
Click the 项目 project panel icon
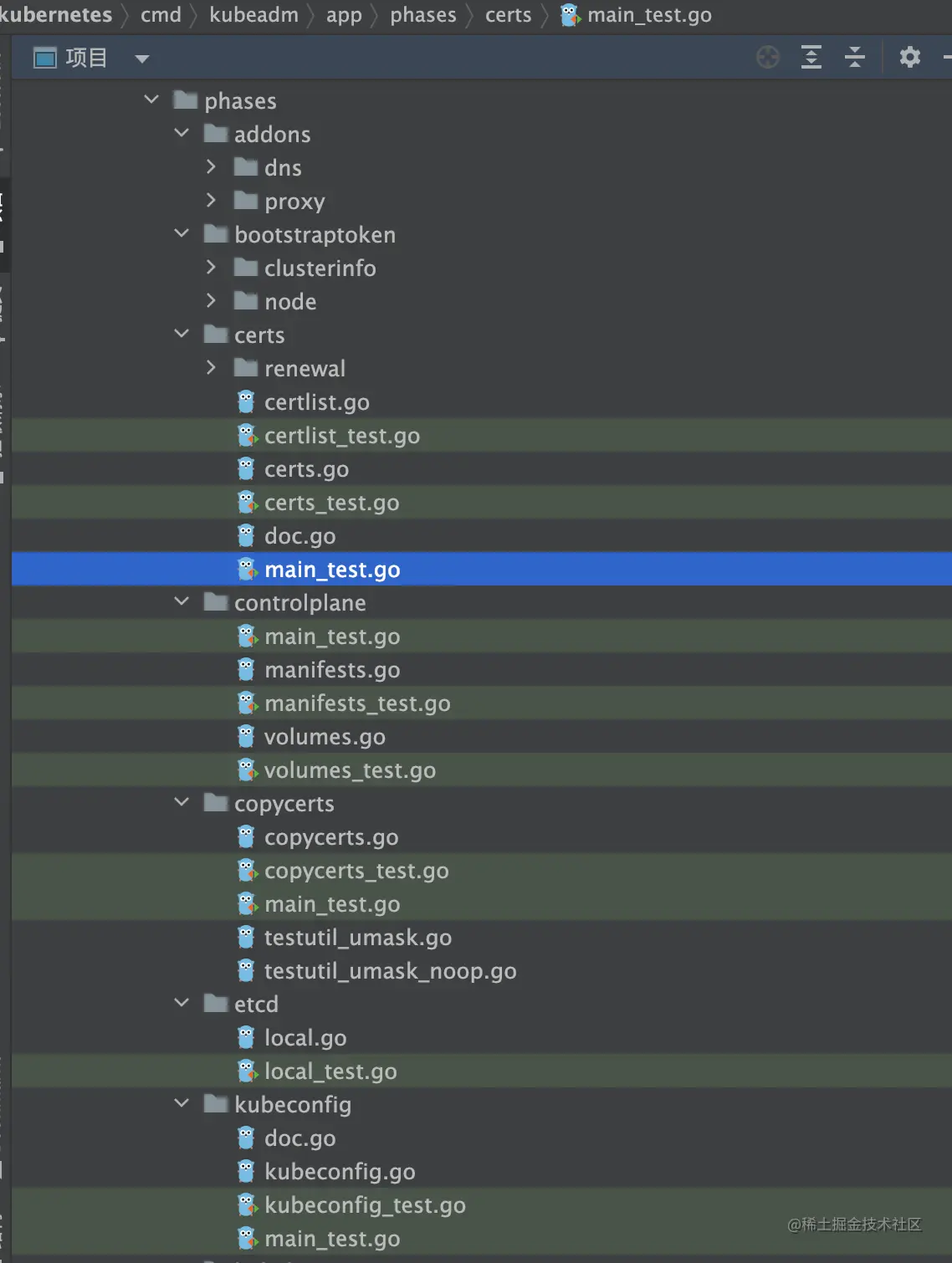tap(44, 58)
